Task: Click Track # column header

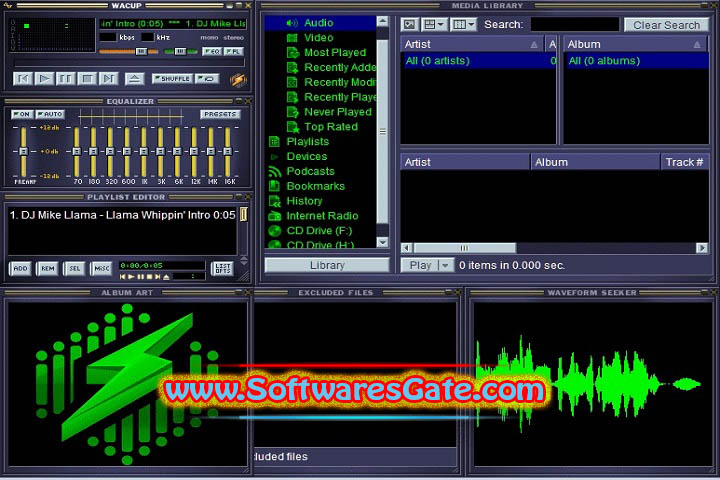Action: click(684, 162)
